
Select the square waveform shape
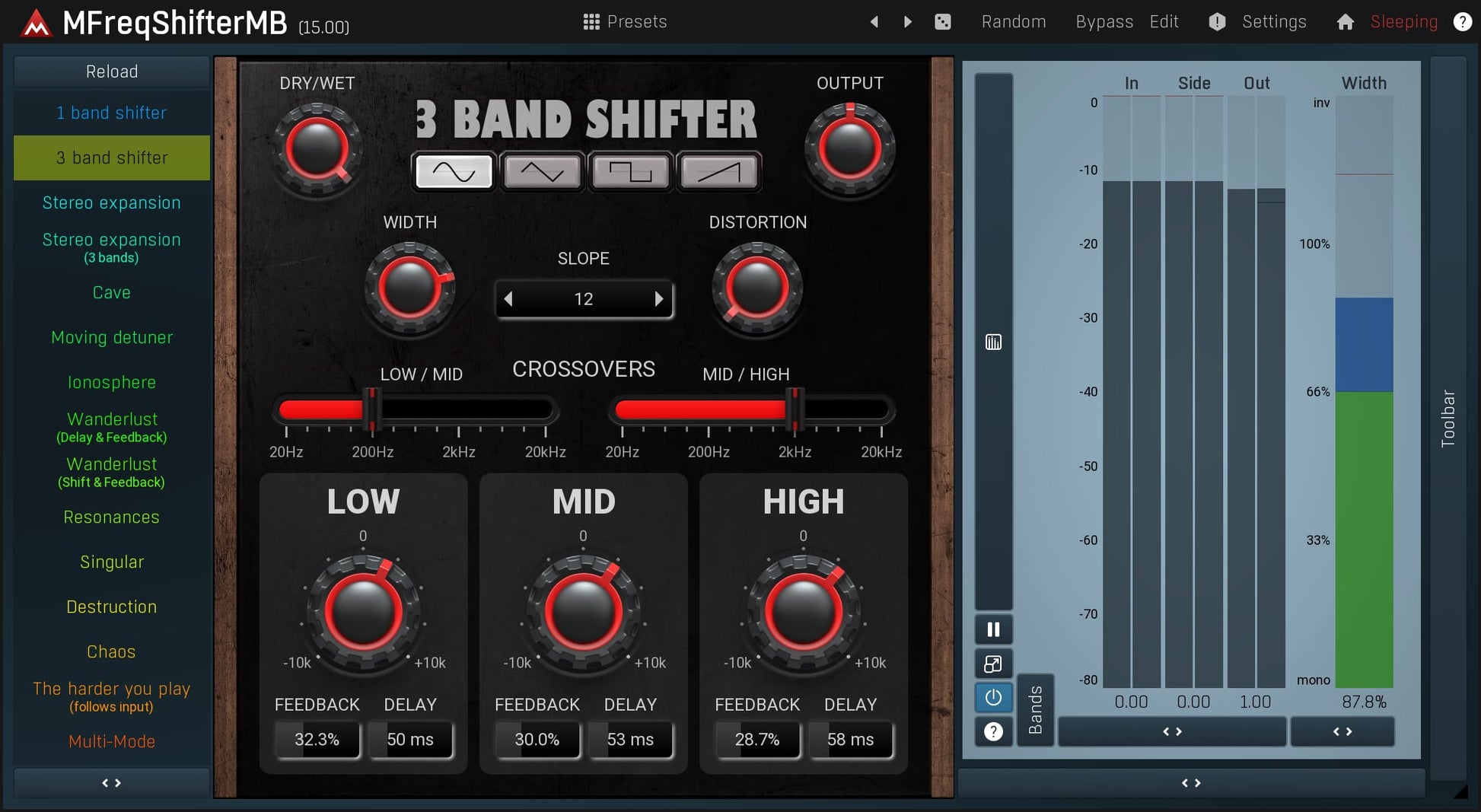tap(631, 172)
